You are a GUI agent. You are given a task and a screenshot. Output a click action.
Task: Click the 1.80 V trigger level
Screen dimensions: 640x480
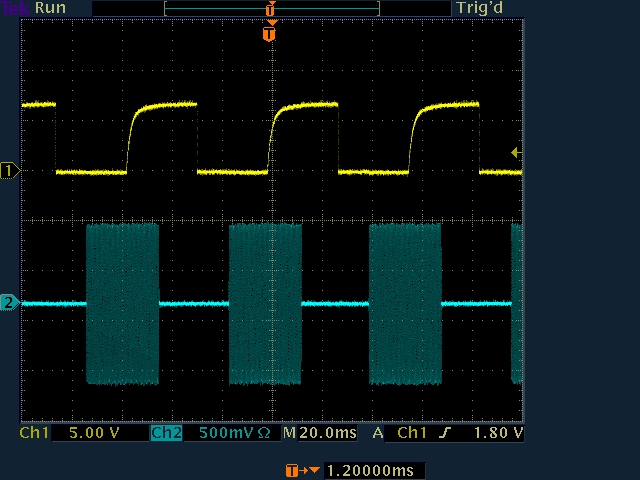click(498, 433)
